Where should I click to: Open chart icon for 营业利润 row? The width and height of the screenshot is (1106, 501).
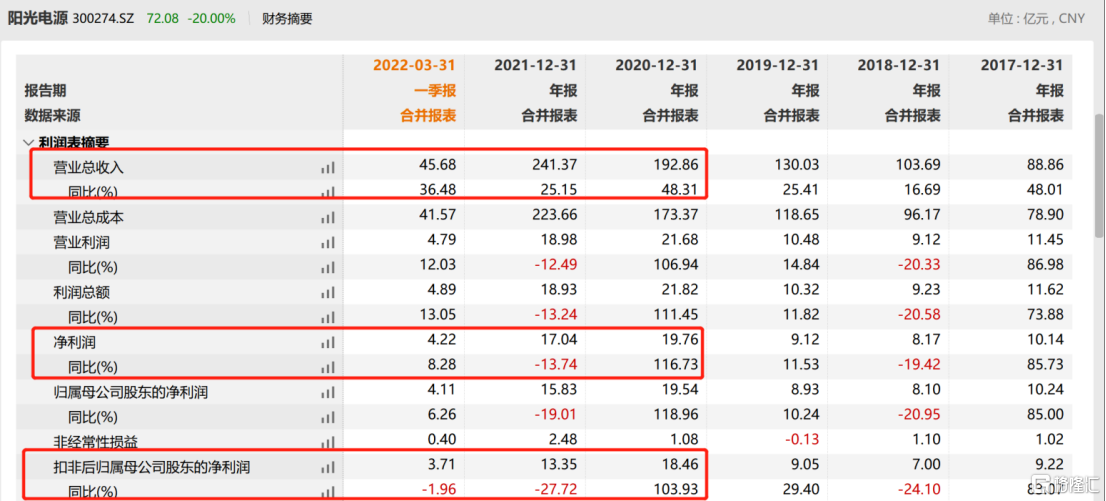[x=328, y=243]
